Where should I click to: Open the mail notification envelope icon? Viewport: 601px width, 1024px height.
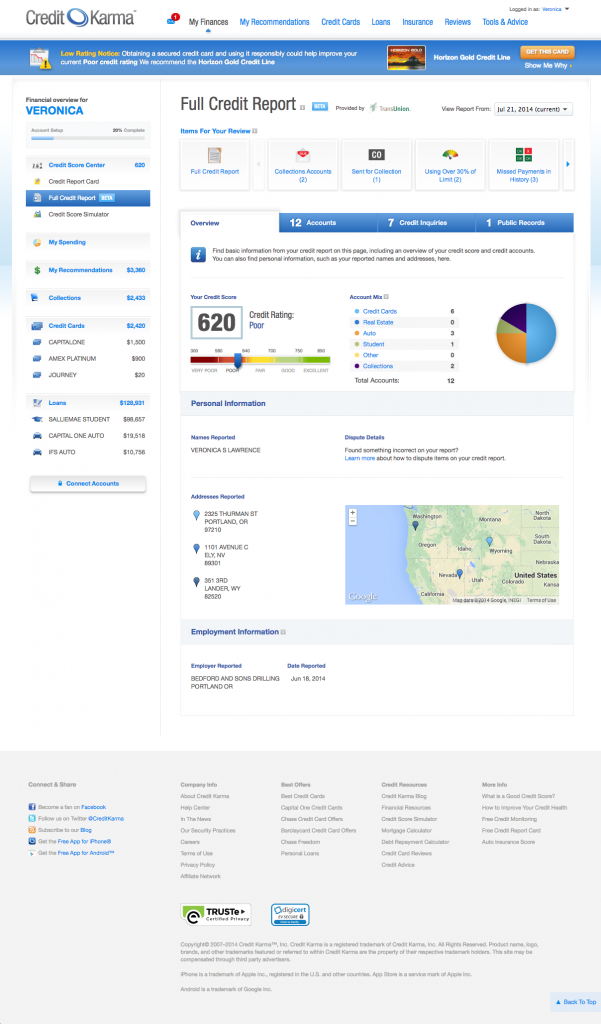click(x=172, y=20)
